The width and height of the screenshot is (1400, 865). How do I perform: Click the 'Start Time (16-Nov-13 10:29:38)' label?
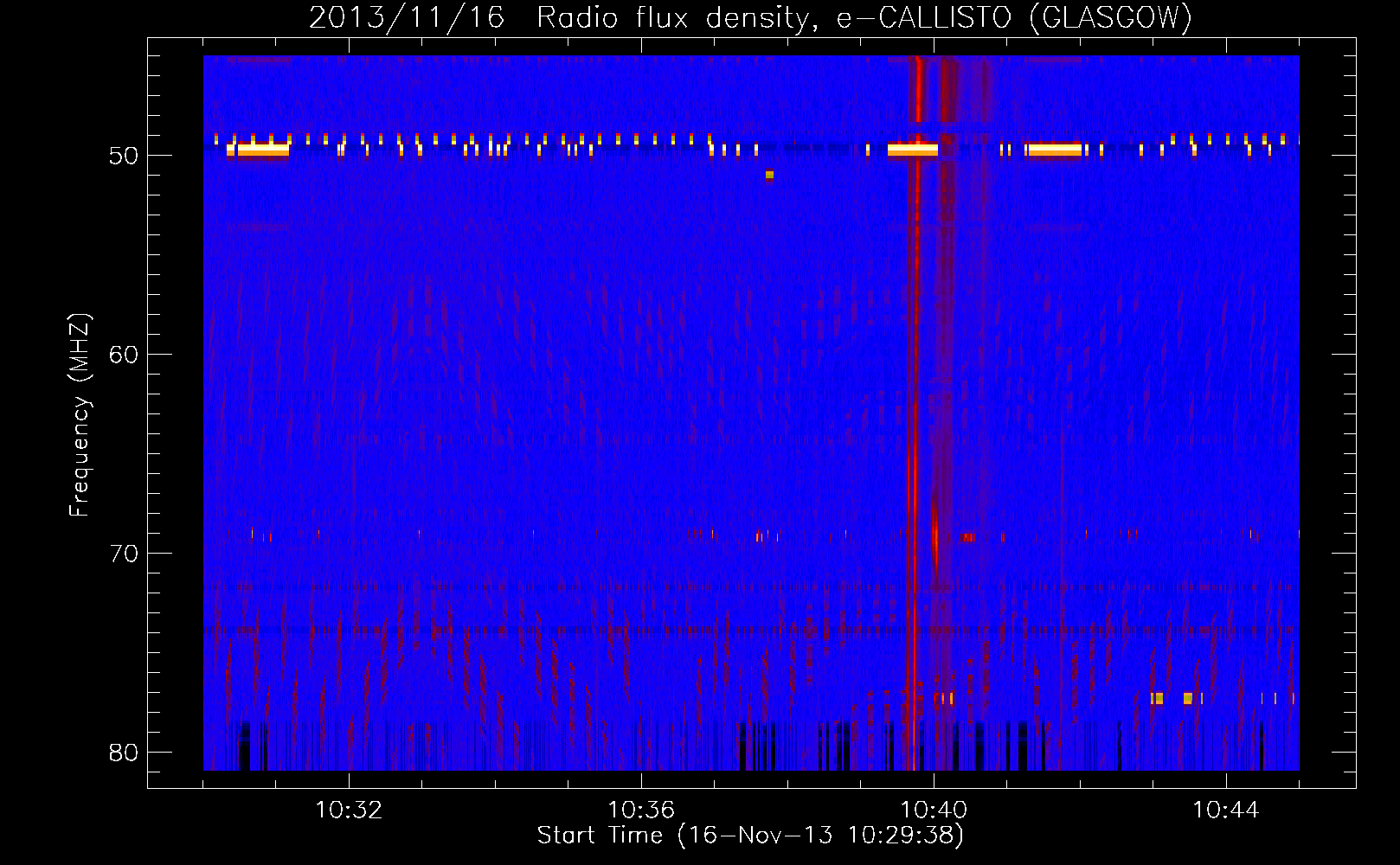click(750, 836)
